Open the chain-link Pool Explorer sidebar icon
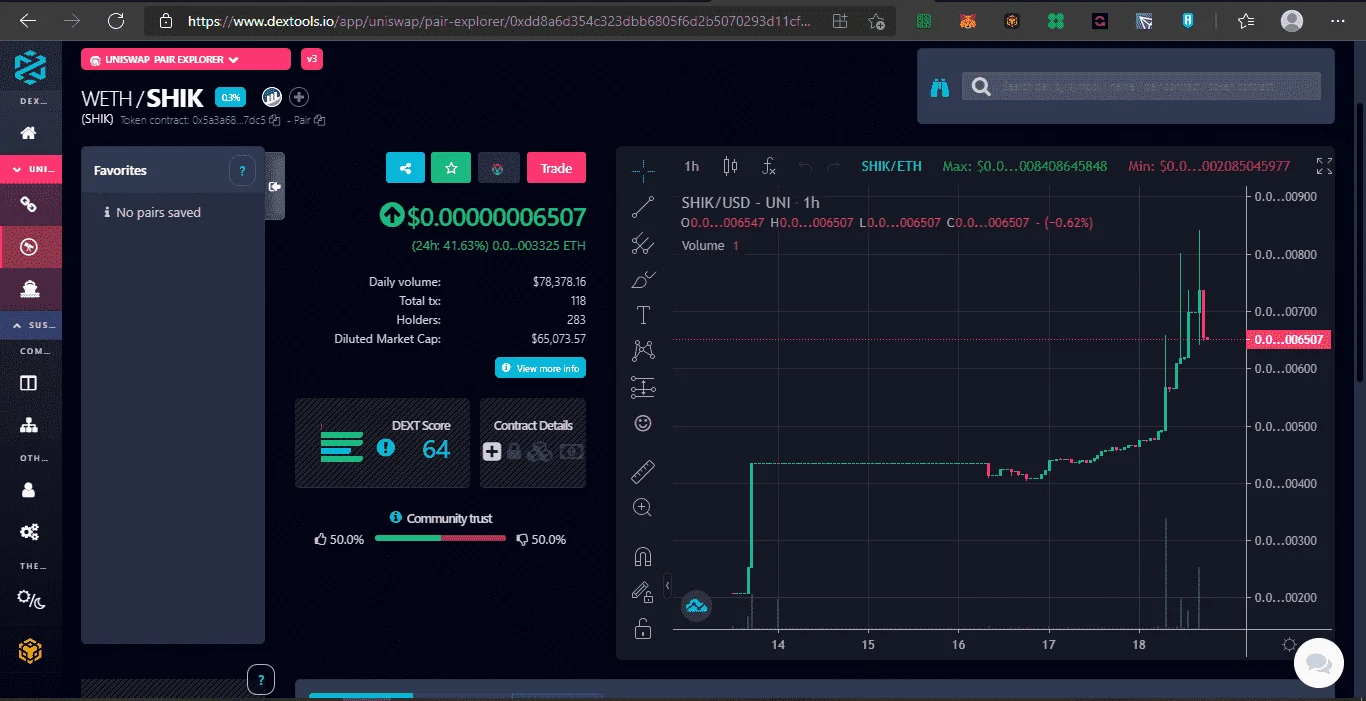Viewport: 1366px width, 701px height. tap(29, 205)
